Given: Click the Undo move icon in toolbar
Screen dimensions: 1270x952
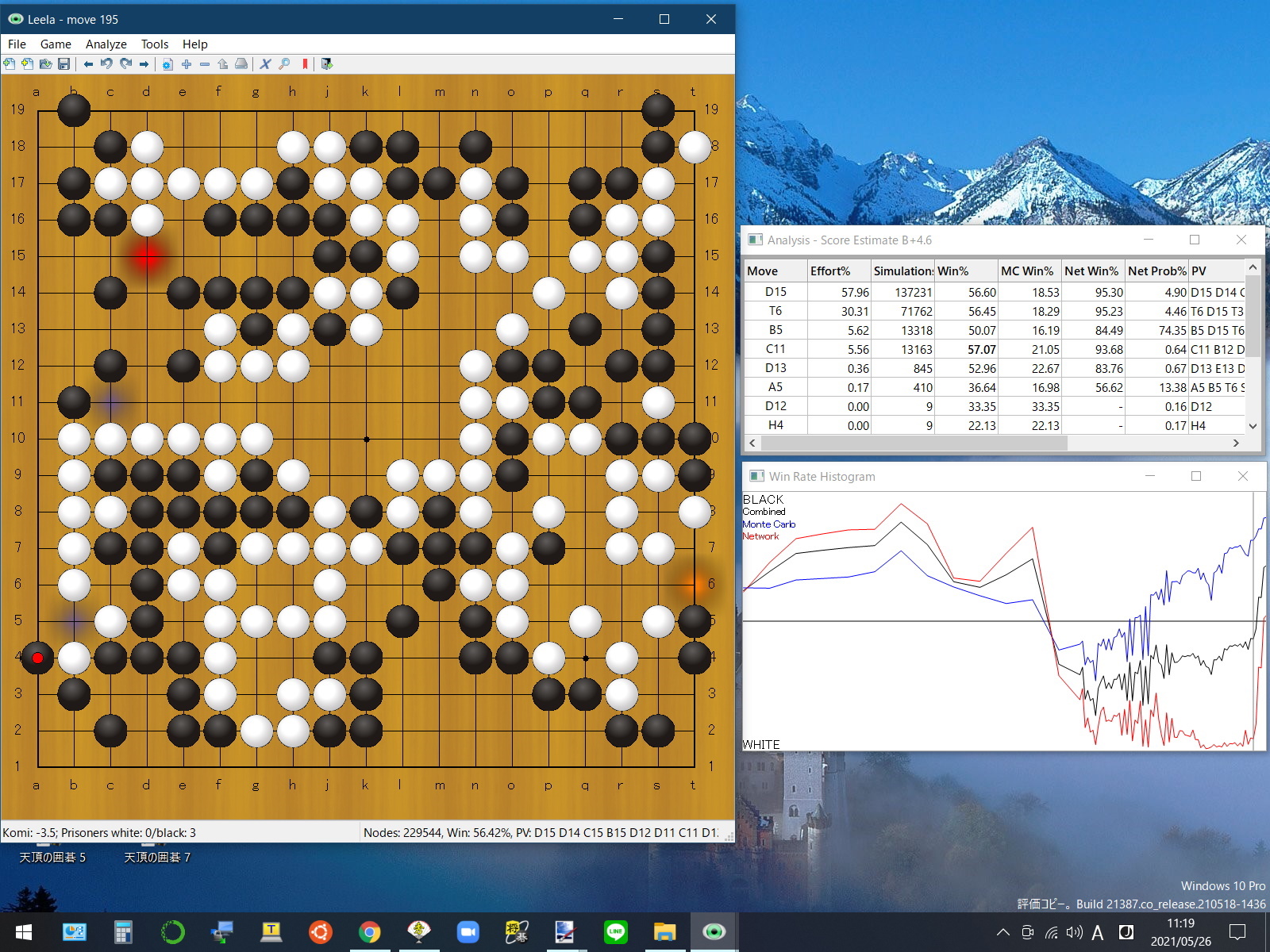Looking at the screenshot, I should [x=106, y=64].
